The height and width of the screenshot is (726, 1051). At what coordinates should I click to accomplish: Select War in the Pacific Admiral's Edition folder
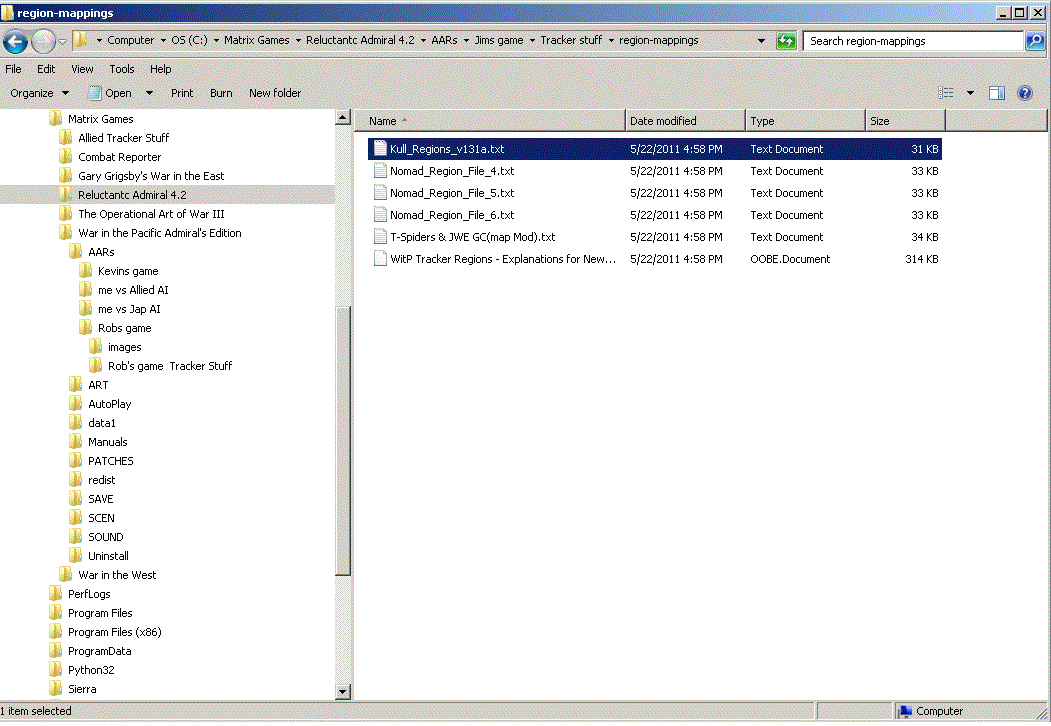(x=160, y=233)
